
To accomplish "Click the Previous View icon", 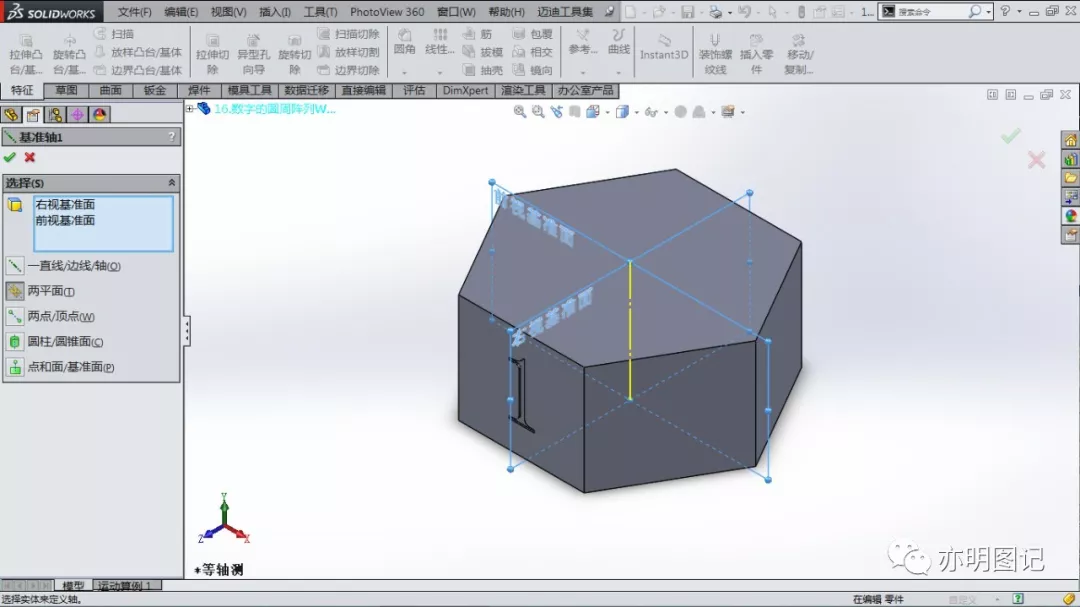I will click(557, 112).
